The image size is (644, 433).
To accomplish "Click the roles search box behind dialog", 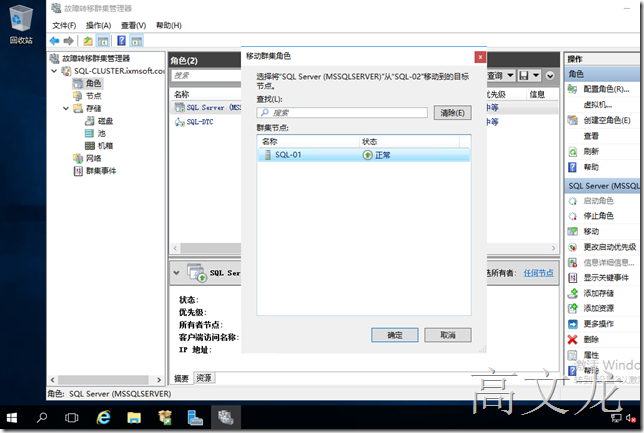I will click(206, 76).
